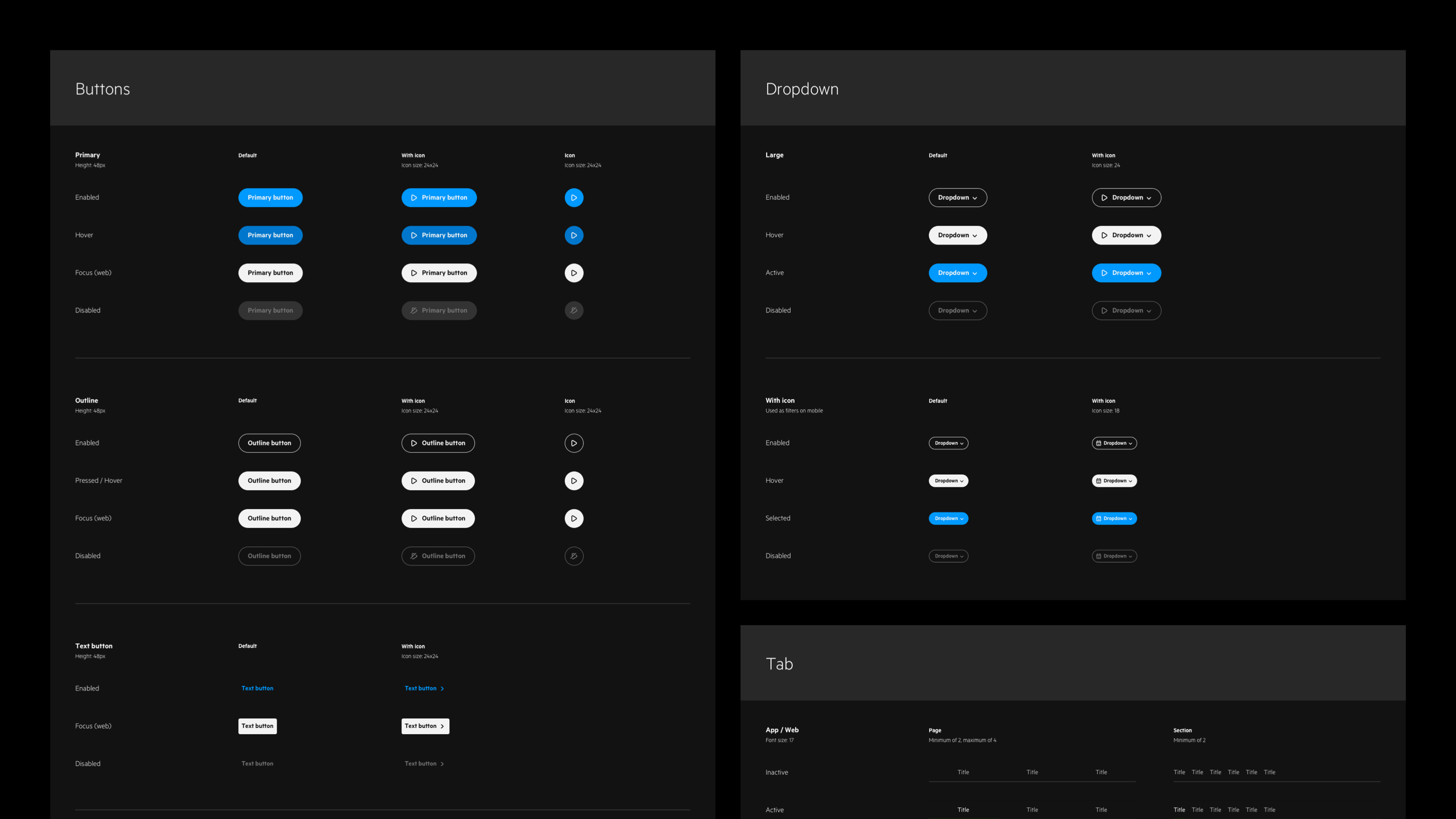Click the greyed-out icon button in Primary Disabled row

[574, 311]
